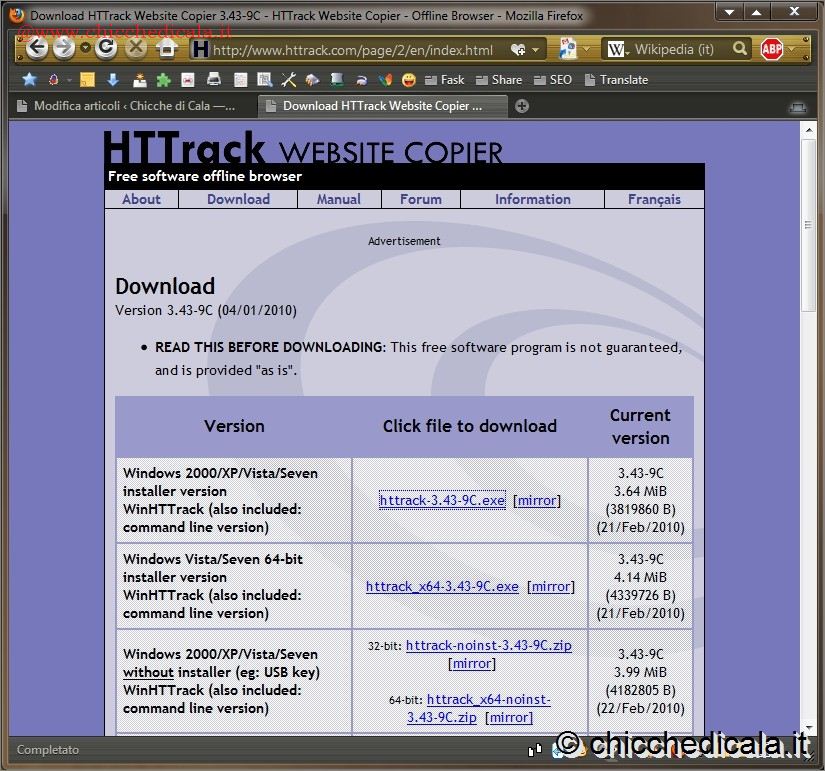Open the Adblock Plus ABP icon

[771, 49]
